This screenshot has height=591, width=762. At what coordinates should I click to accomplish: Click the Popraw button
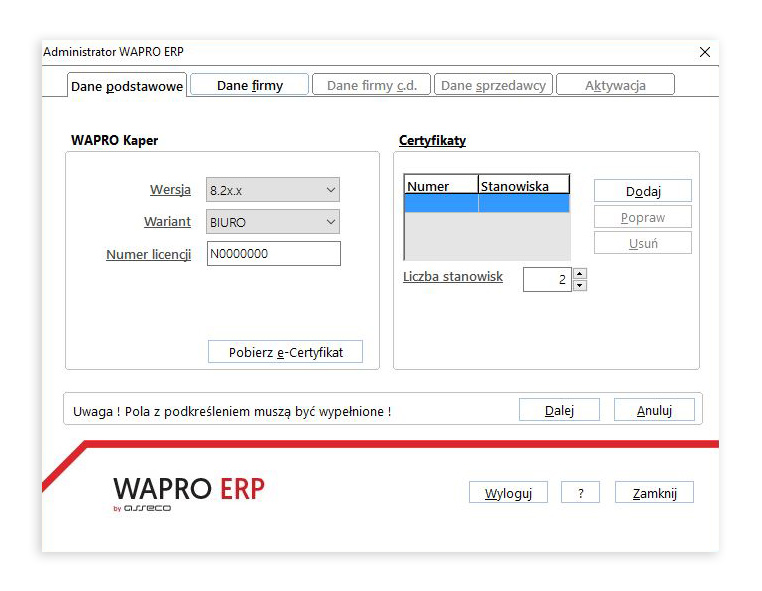pyautogui.click(x=642, y=217)
